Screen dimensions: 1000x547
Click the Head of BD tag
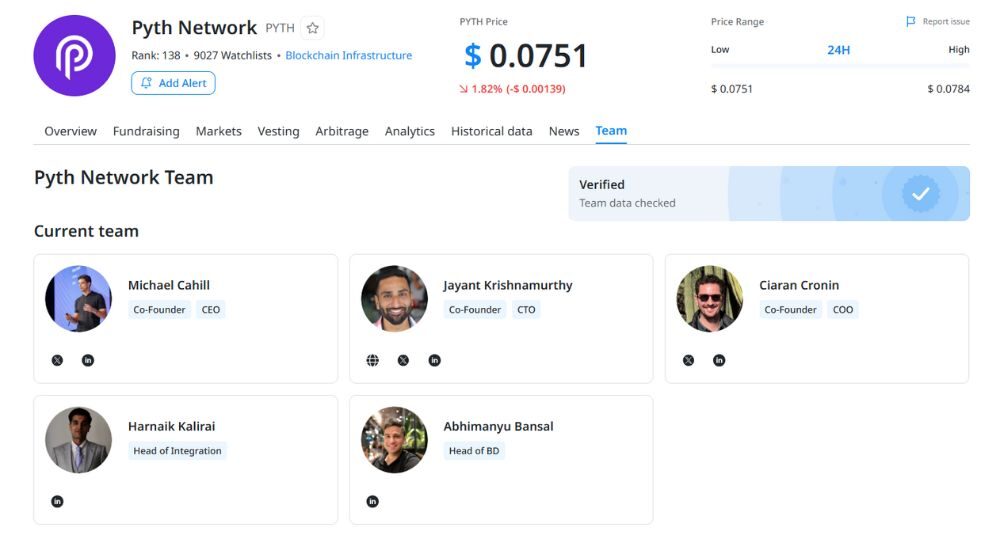474,451
